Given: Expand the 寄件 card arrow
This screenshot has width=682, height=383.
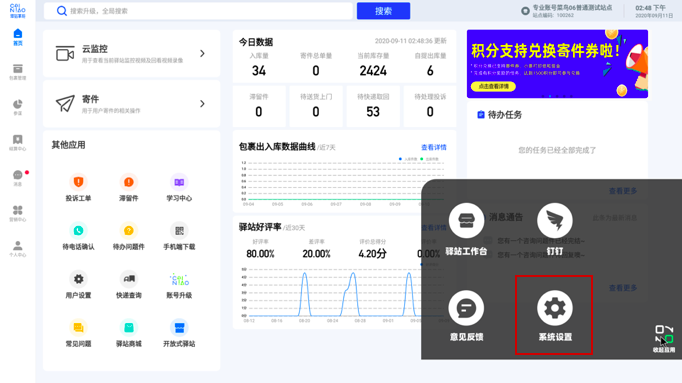Looking at the screenshot, I should pyautogui.click(x=202, y=104).
